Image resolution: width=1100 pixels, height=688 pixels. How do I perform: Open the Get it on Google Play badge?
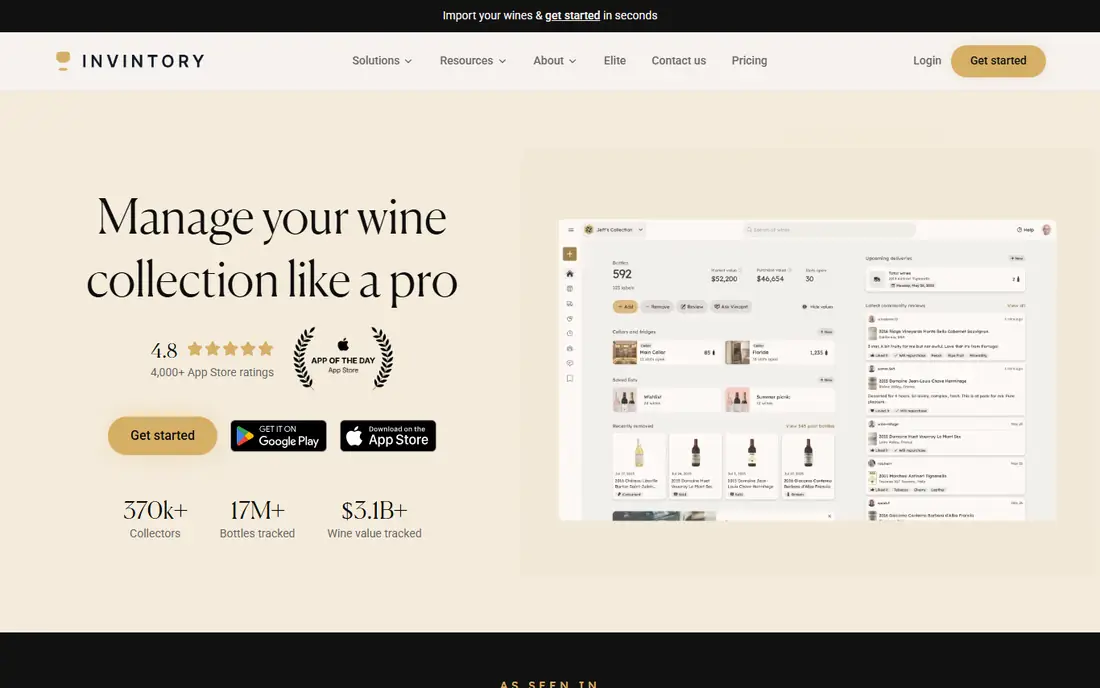[279, 436]
